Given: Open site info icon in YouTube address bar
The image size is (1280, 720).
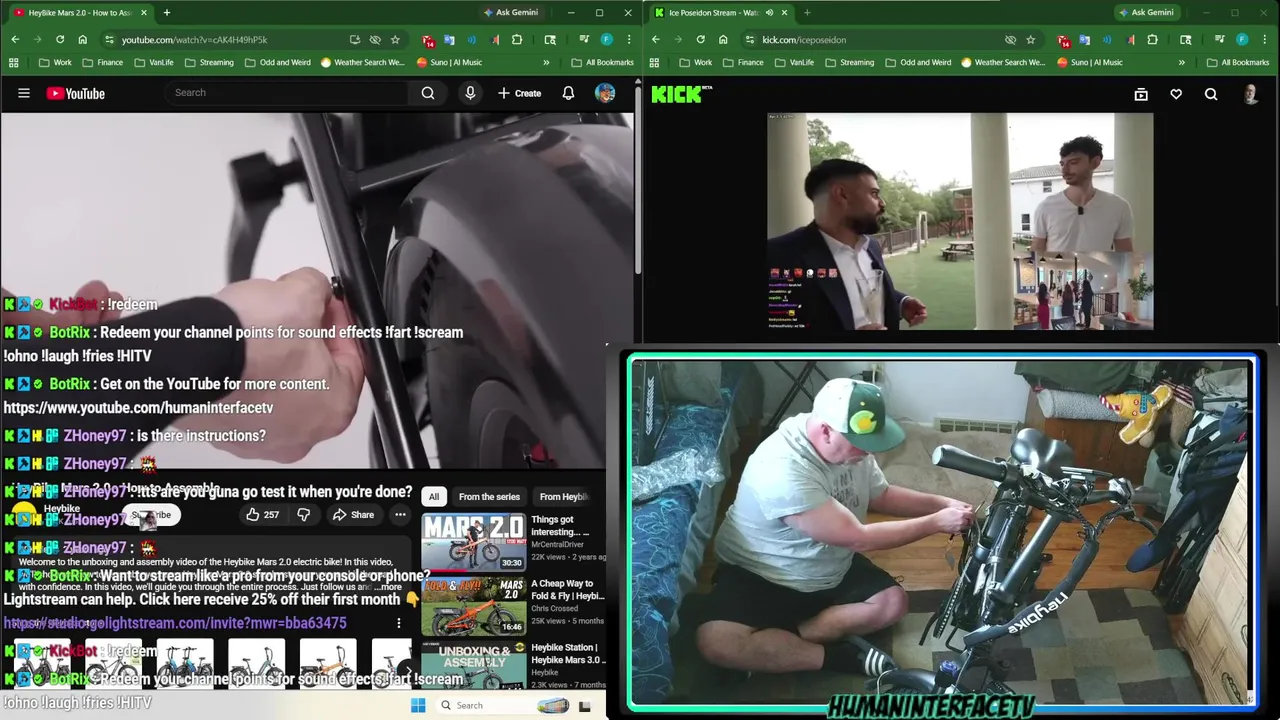Looking at the screenshot, I should click(x=107, y=39).
